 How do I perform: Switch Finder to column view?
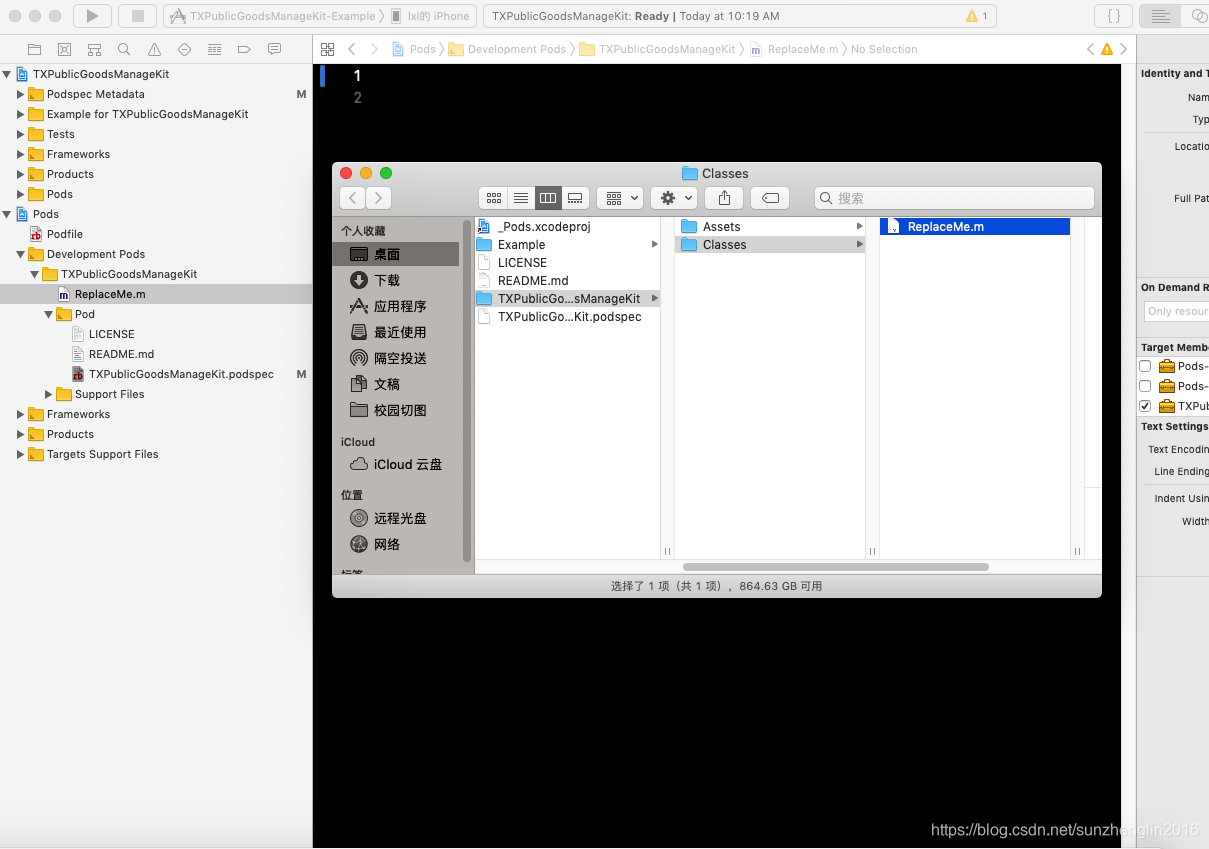click(548, 198)
